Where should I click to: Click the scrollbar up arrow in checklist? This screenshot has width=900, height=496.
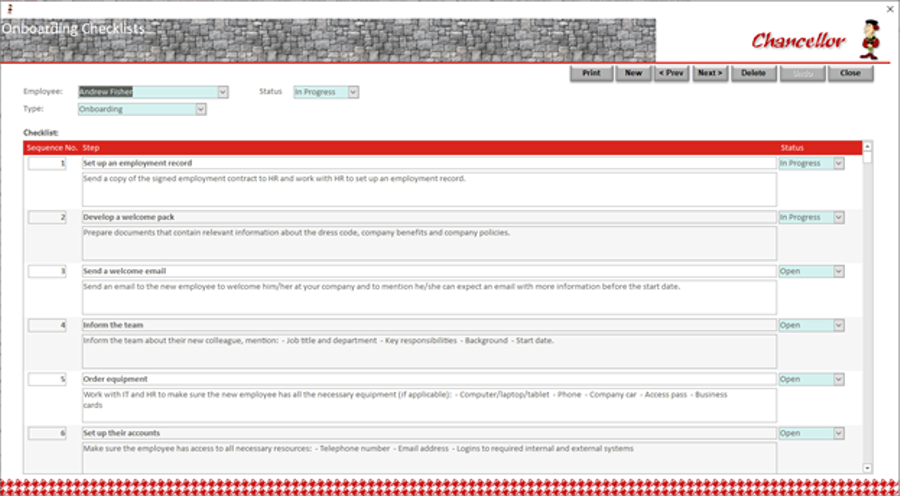(x=867, y=146)
